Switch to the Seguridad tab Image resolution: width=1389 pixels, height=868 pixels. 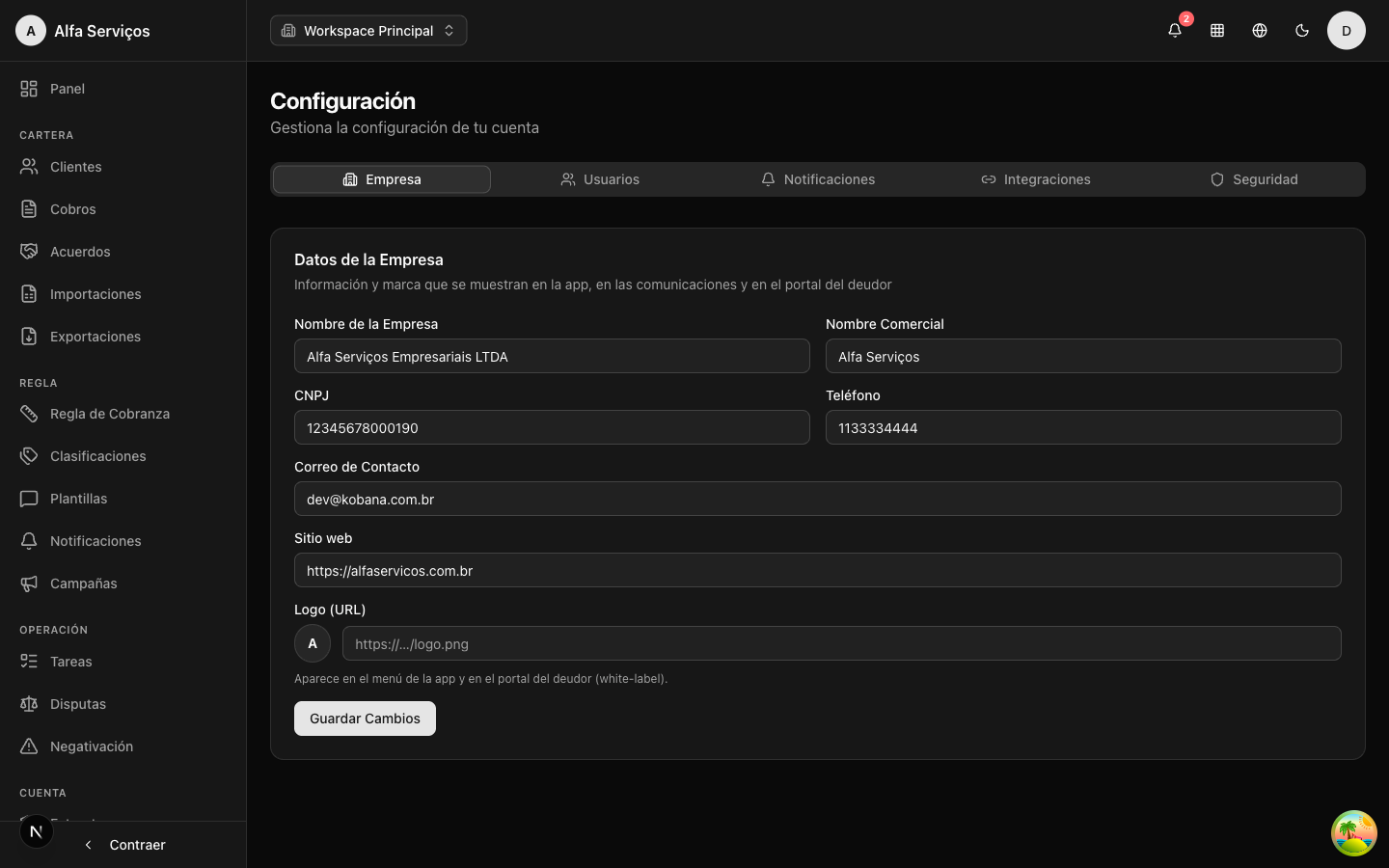click(x=1254, y=179)
